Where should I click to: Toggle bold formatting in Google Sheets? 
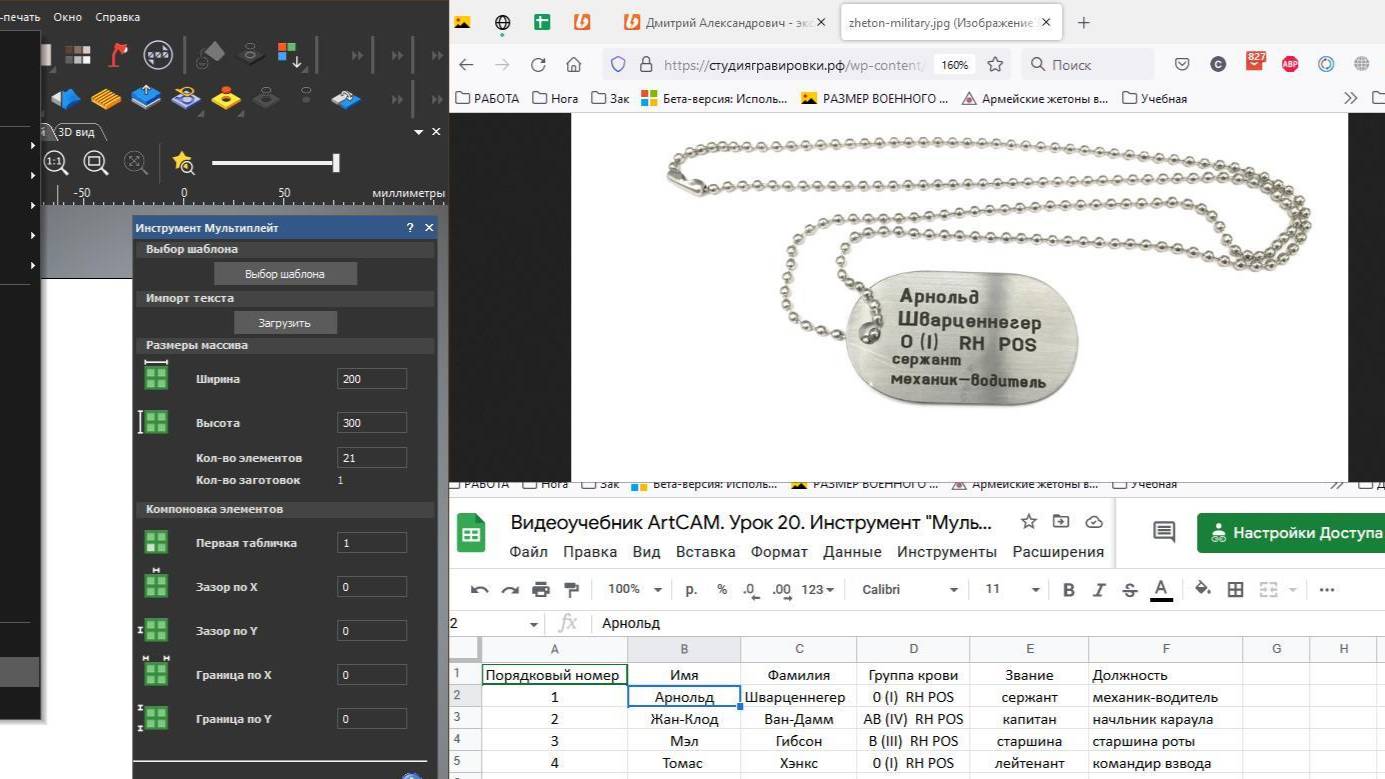pyautogui.click(x=1068, y=590)
